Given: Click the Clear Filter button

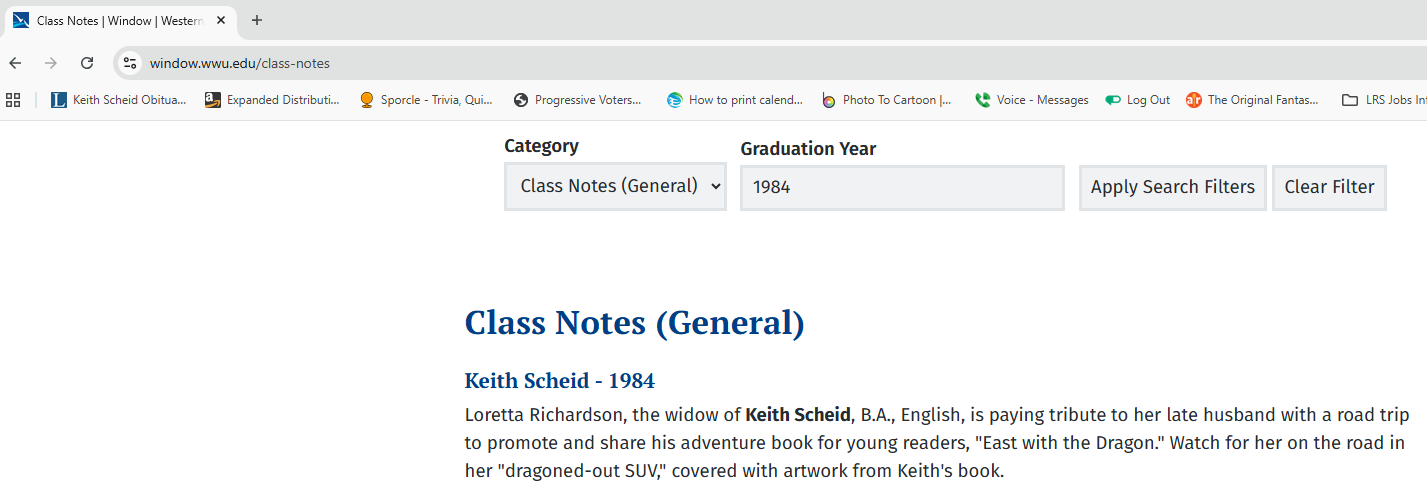Looking at the screenshot, I should pyautogui.click(x=1328, y=187).
